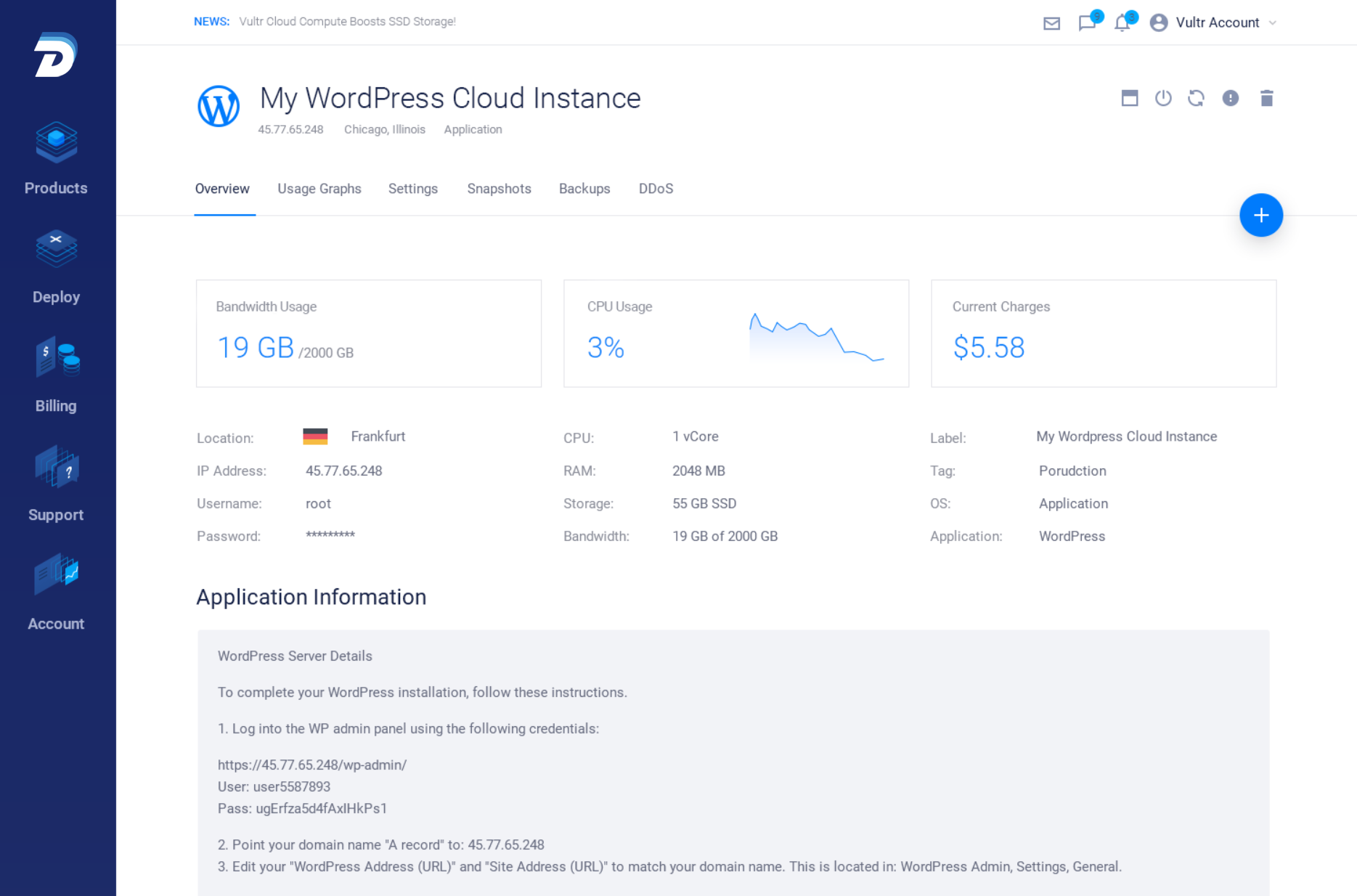Open the SSD Storage news headline
The width and height of the screenshot is (1357, 896).
(x=348, y=22)
